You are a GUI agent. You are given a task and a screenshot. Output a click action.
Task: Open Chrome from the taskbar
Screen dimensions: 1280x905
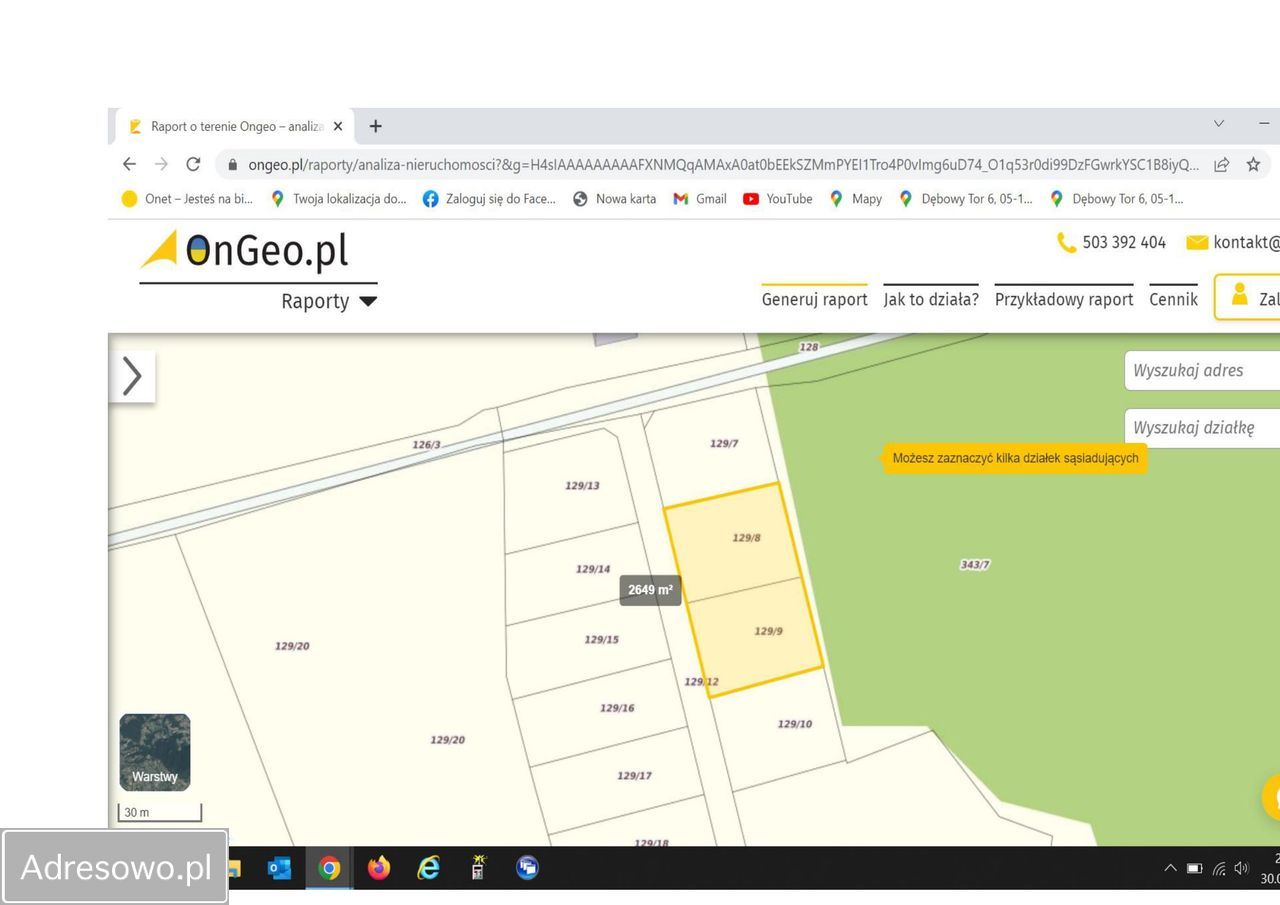coord(329,868)
